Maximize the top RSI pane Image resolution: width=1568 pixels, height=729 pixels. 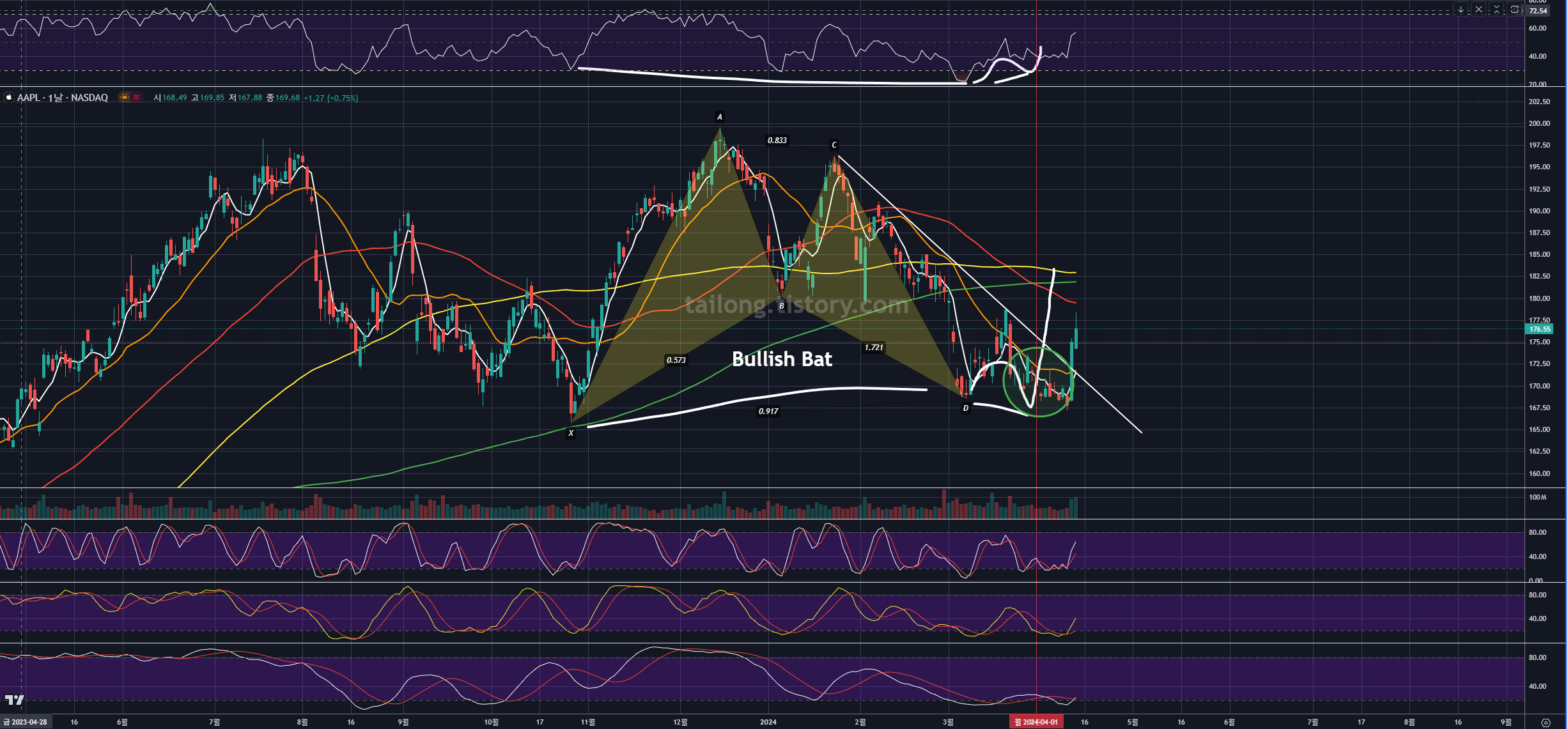pos(1514,10)
